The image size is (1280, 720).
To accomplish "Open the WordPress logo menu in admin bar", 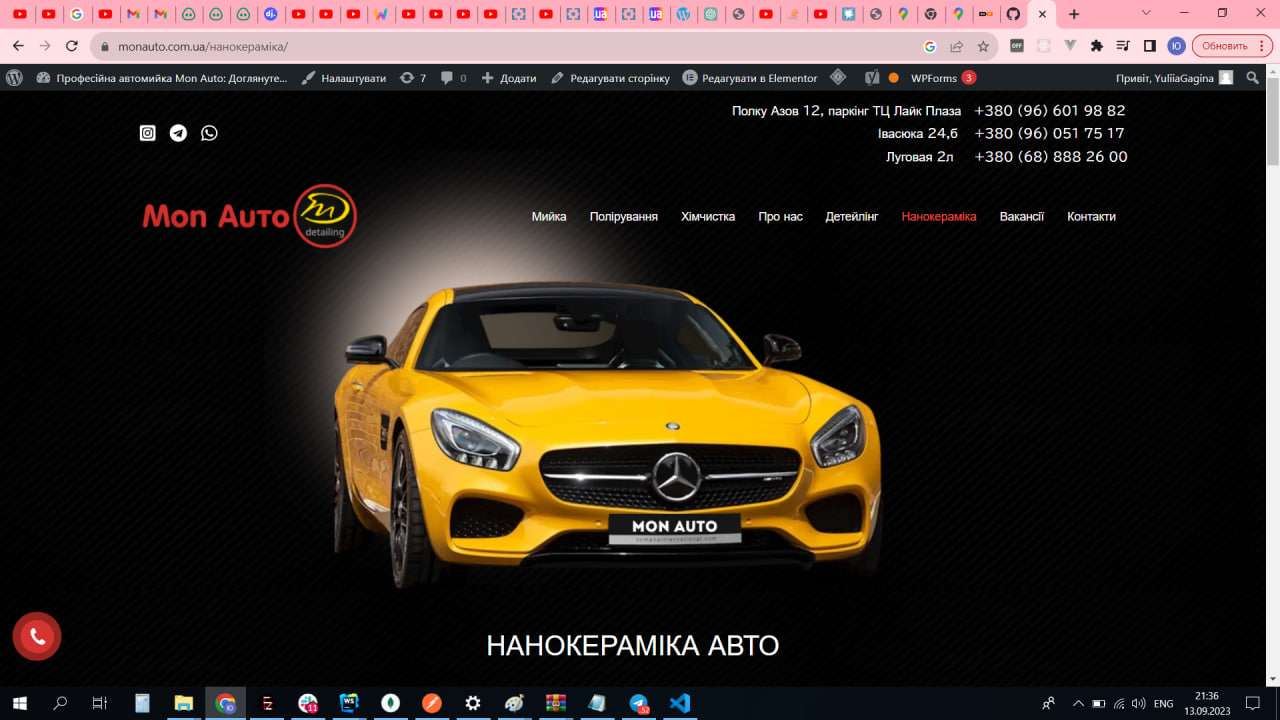I will (14, 78).
